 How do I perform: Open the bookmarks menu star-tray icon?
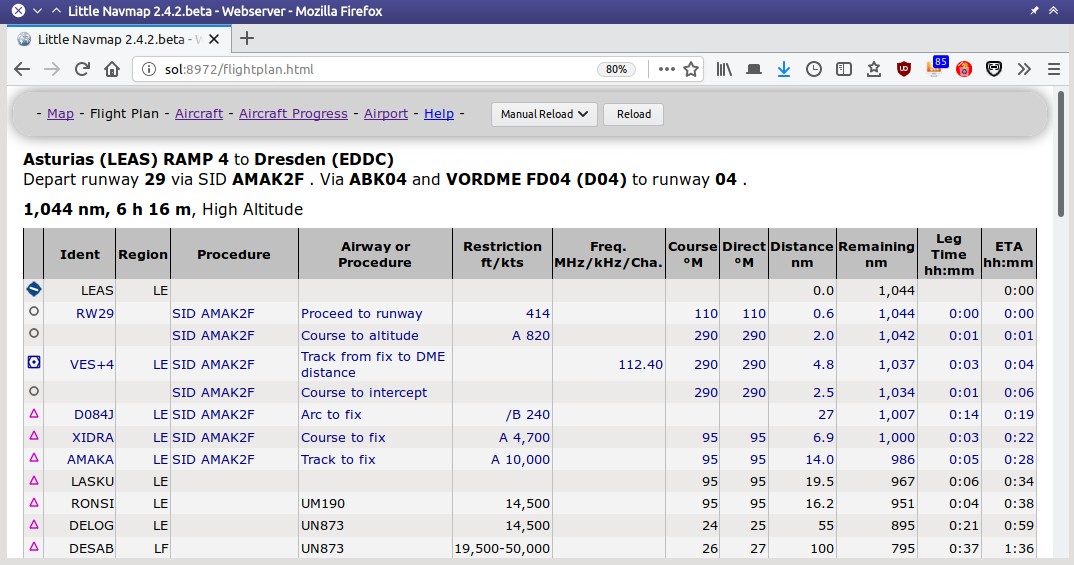[x=874, y=69]
